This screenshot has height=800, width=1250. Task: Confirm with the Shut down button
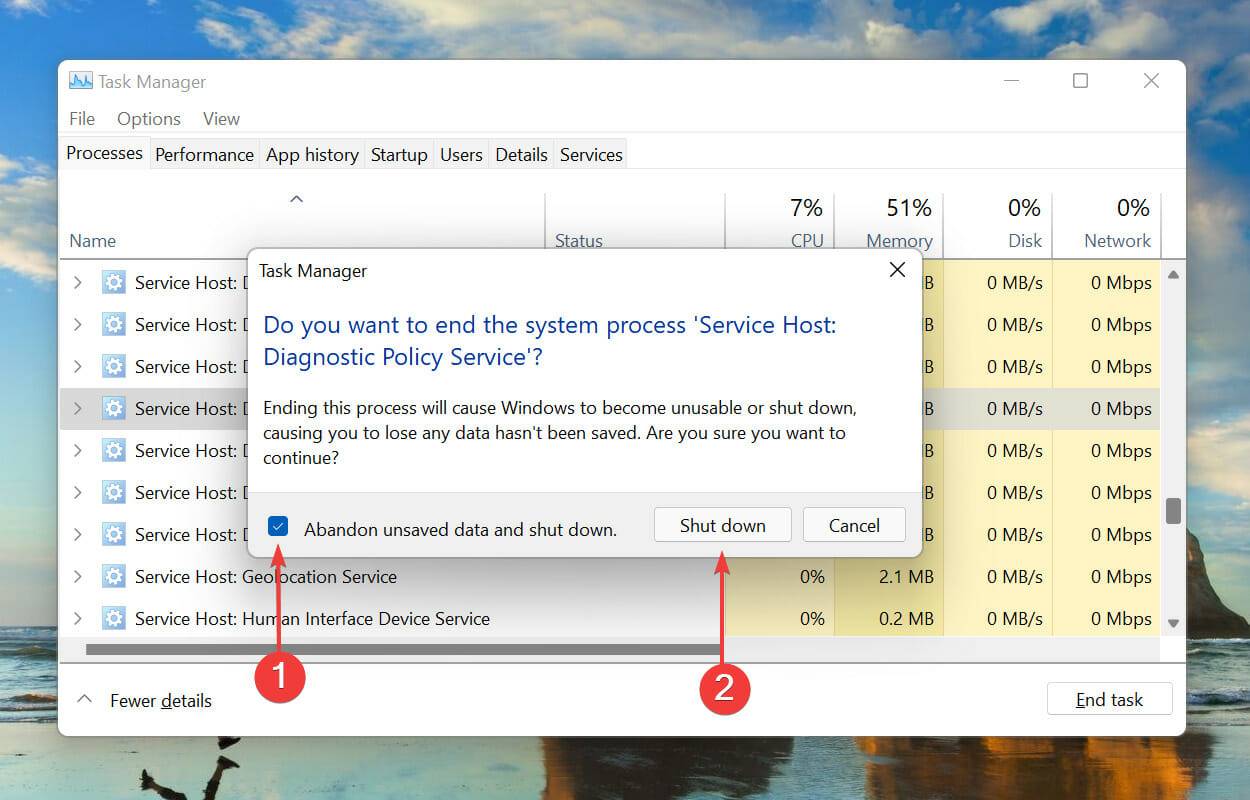[723, 525]
